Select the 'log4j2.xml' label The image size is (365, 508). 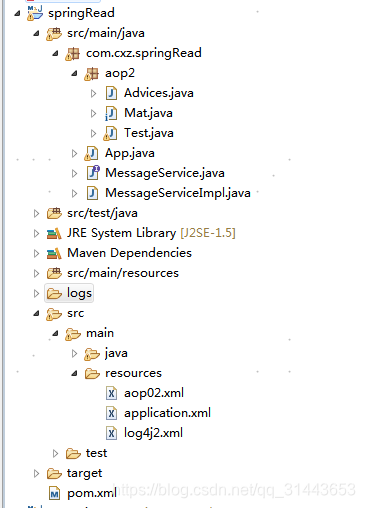pos(153,433)
